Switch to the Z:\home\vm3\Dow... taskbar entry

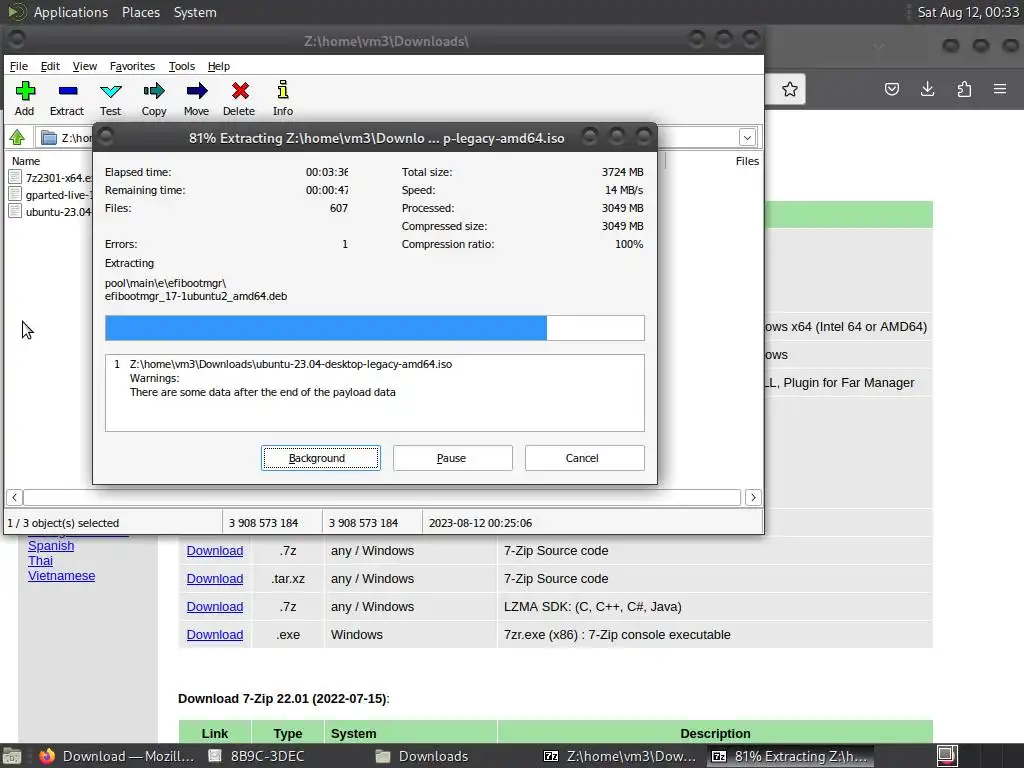click(x=620, y=756)
